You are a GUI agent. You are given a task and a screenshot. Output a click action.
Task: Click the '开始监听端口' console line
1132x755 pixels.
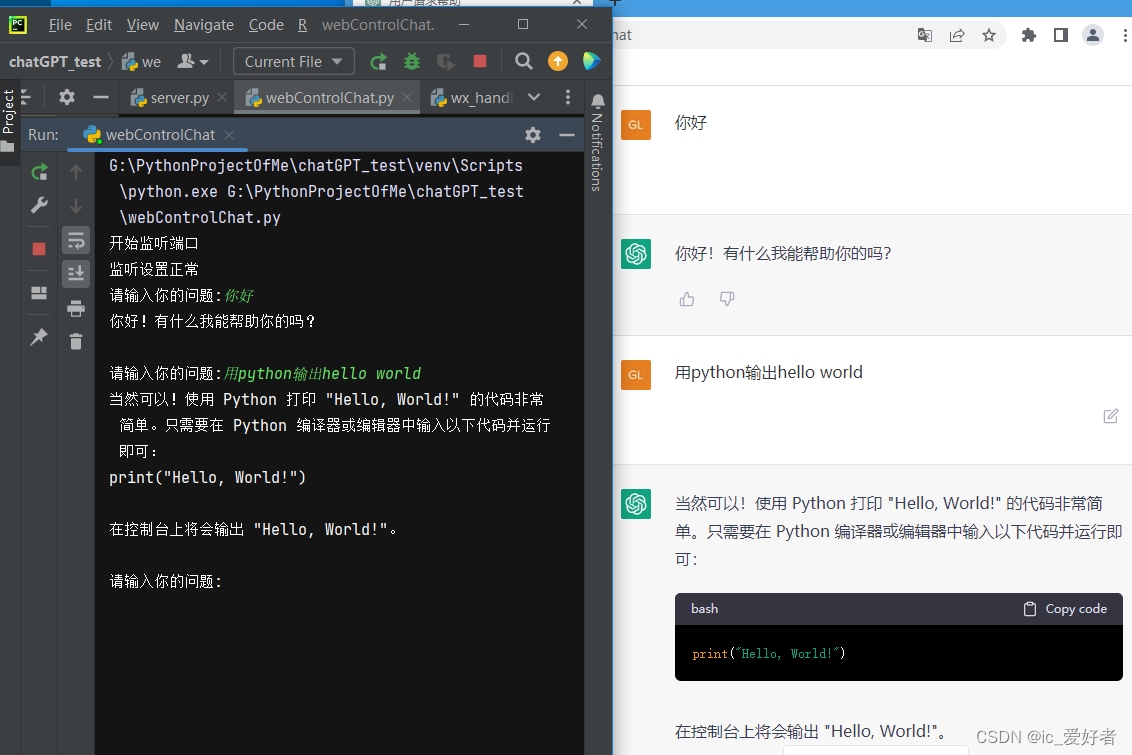(x=154, y=243)
